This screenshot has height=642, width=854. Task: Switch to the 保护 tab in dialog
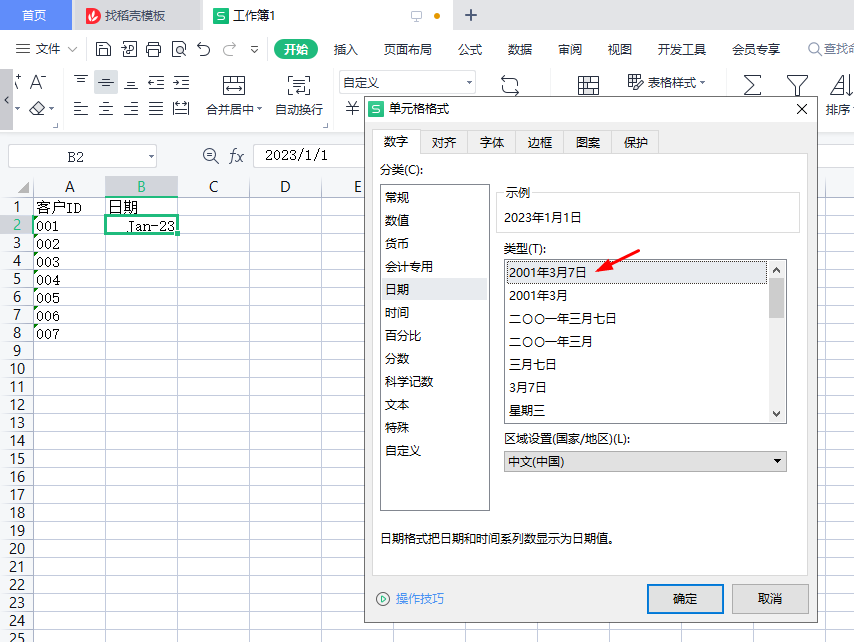(636, 143)
